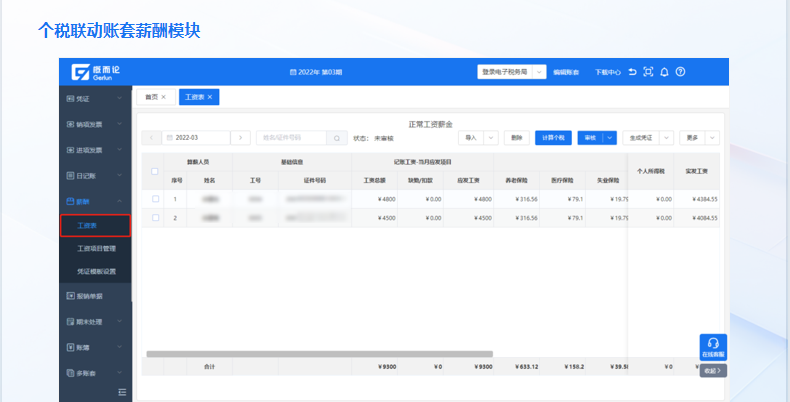Click the search magnifier icon
The width and height of the screenshot is (790, 402).
click(337, 138)
